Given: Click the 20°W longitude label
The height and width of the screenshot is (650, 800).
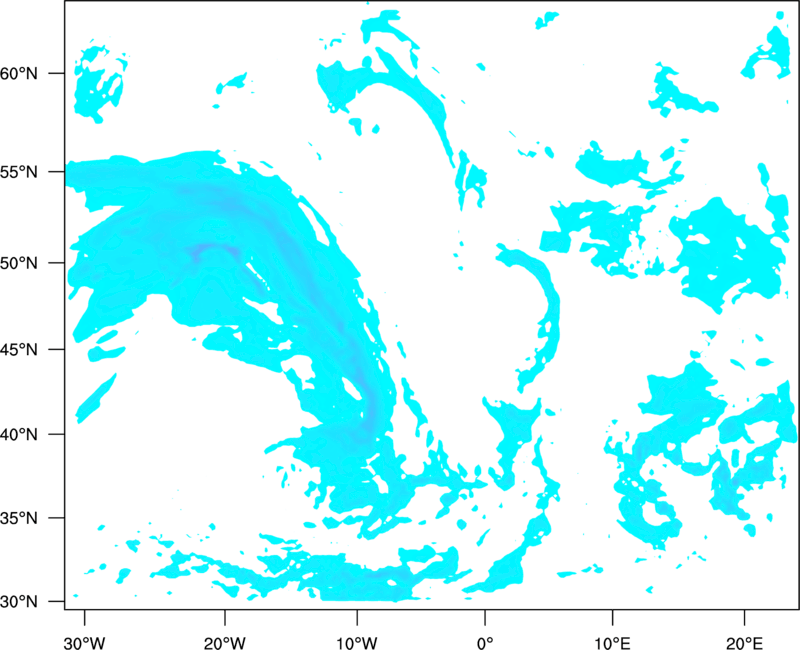Looking at the screenshot, I should click(x=225, y=643).
